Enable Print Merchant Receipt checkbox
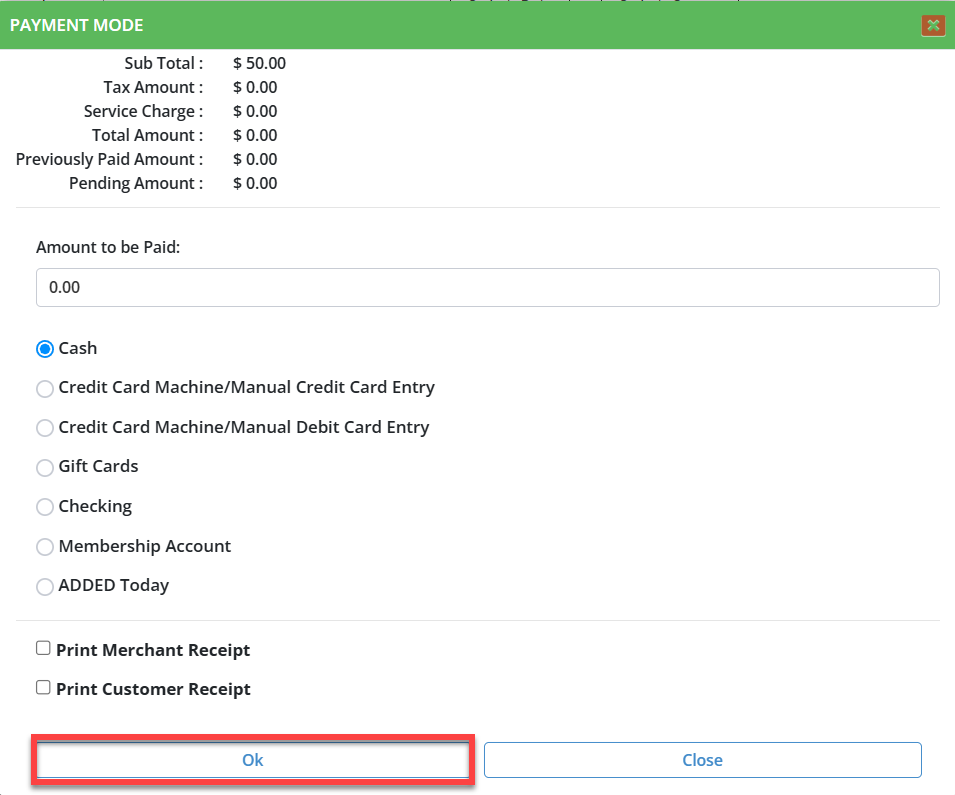 [43, 648]
